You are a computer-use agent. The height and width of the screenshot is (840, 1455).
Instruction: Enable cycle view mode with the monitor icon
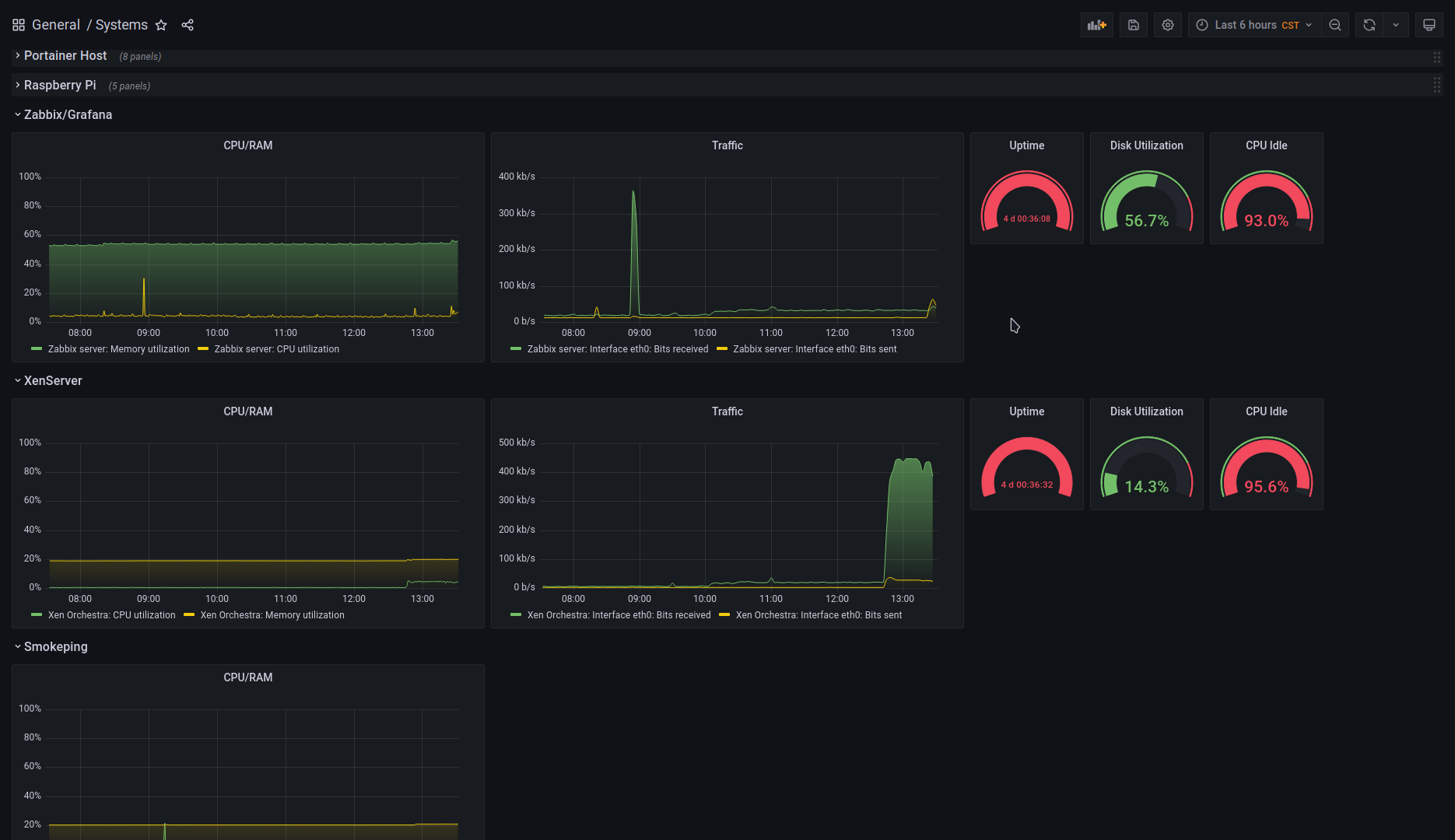coord(1429,24)
